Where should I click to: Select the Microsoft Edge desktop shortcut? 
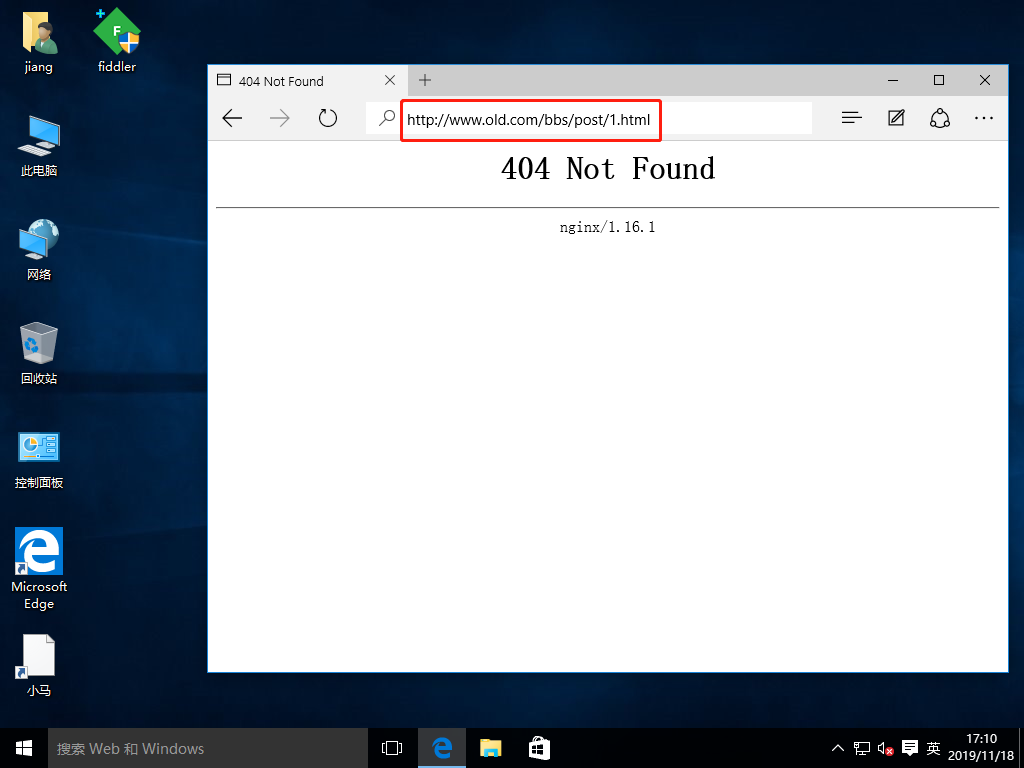pyautogui.click(x=39, y=568)
